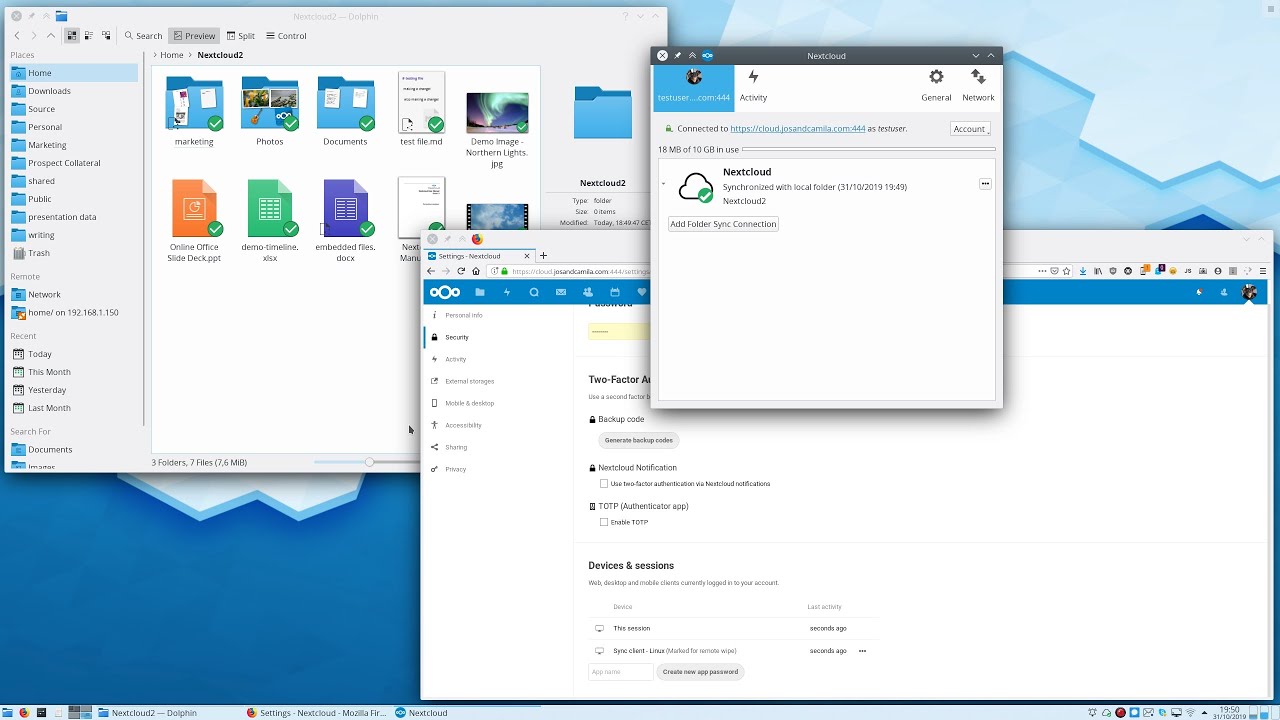
Task: Adjust the Dolphin icon zoom slider
Action: click(x=369, y=462)
